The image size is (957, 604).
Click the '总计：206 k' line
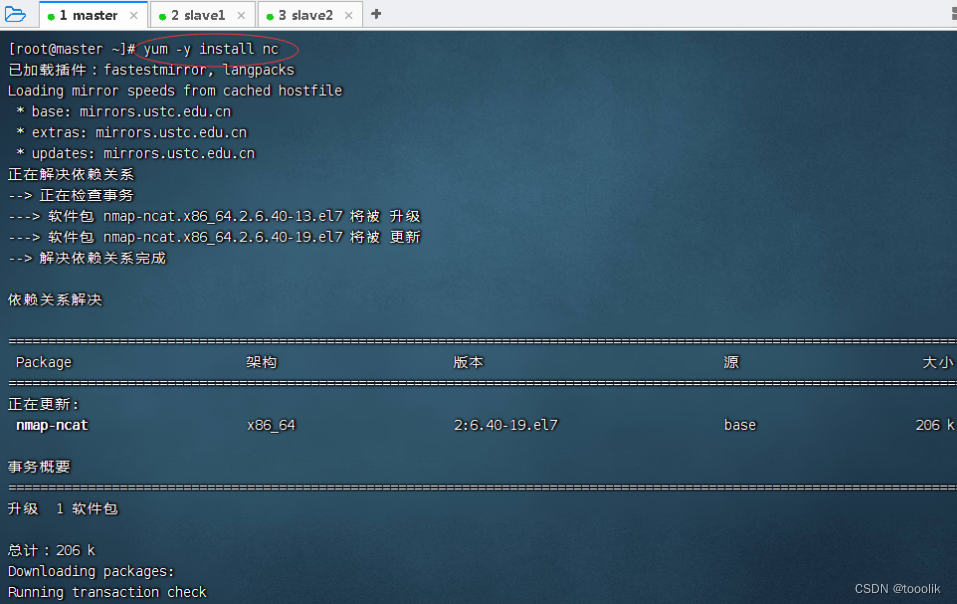pos(51,550)
